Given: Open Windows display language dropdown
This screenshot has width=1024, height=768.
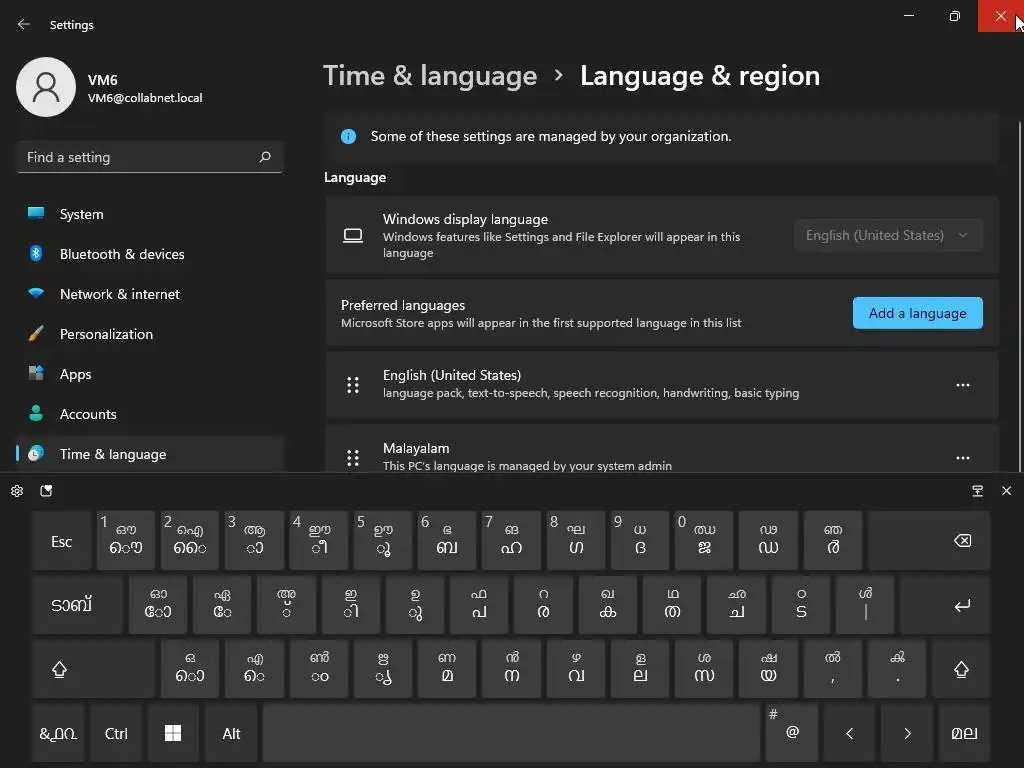Looking at the screenshot, I should [888, 235].
